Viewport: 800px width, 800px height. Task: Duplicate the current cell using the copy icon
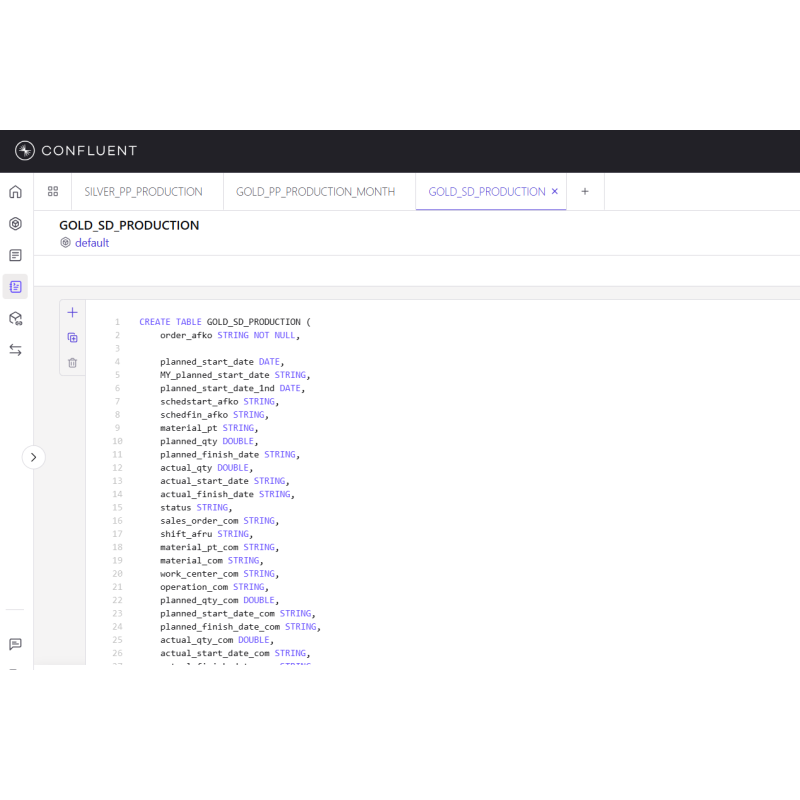pyautogui.click(x=72, y=337)
